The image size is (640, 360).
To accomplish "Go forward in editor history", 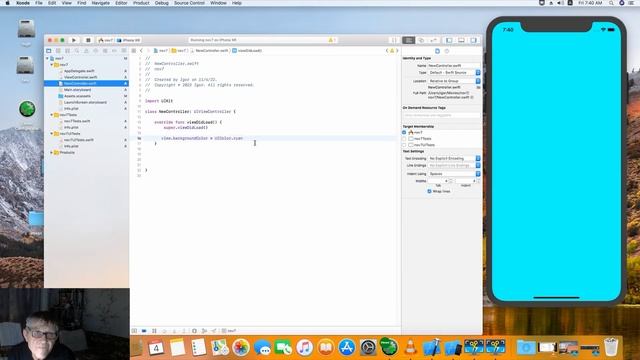I will (149, 51).
